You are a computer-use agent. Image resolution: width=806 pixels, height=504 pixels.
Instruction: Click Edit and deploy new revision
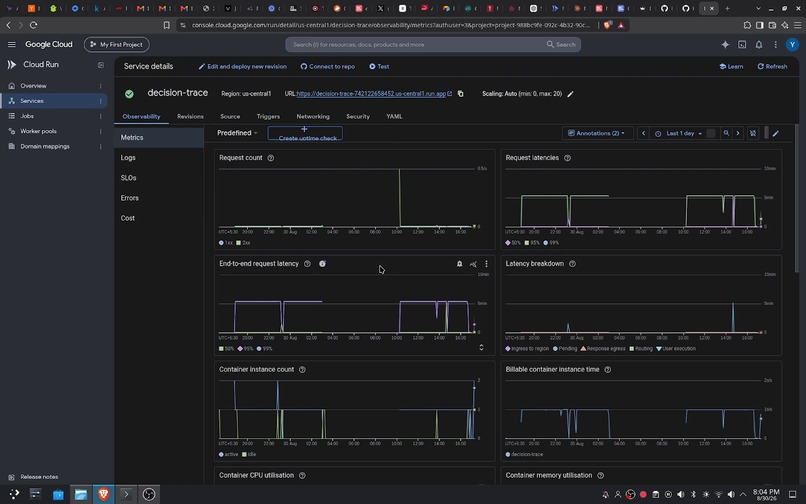[x=243, y=67]
